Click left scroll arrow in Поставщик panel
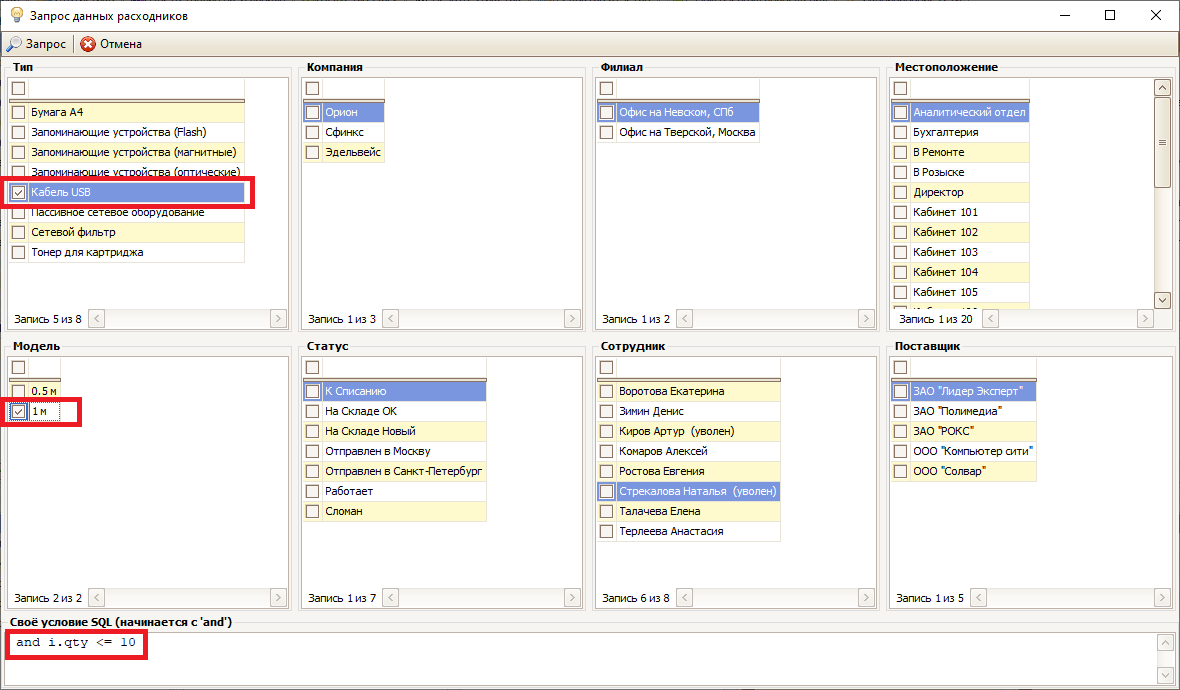The image size is (1180, 690). [978, 598]
